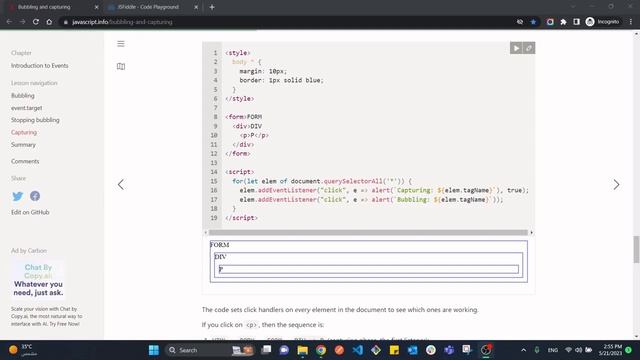Share the article on Facebook
640x360 pixels.
(35, 196)
